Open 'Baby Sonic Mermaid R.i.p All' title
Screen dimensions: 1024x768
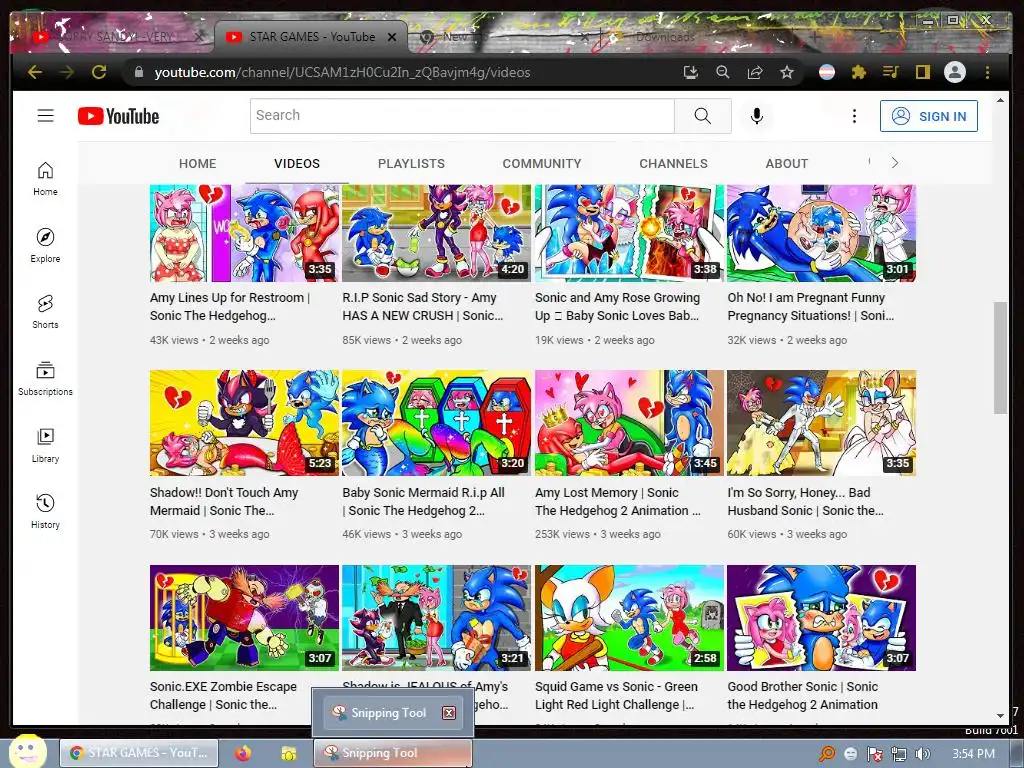pos(423,502)
